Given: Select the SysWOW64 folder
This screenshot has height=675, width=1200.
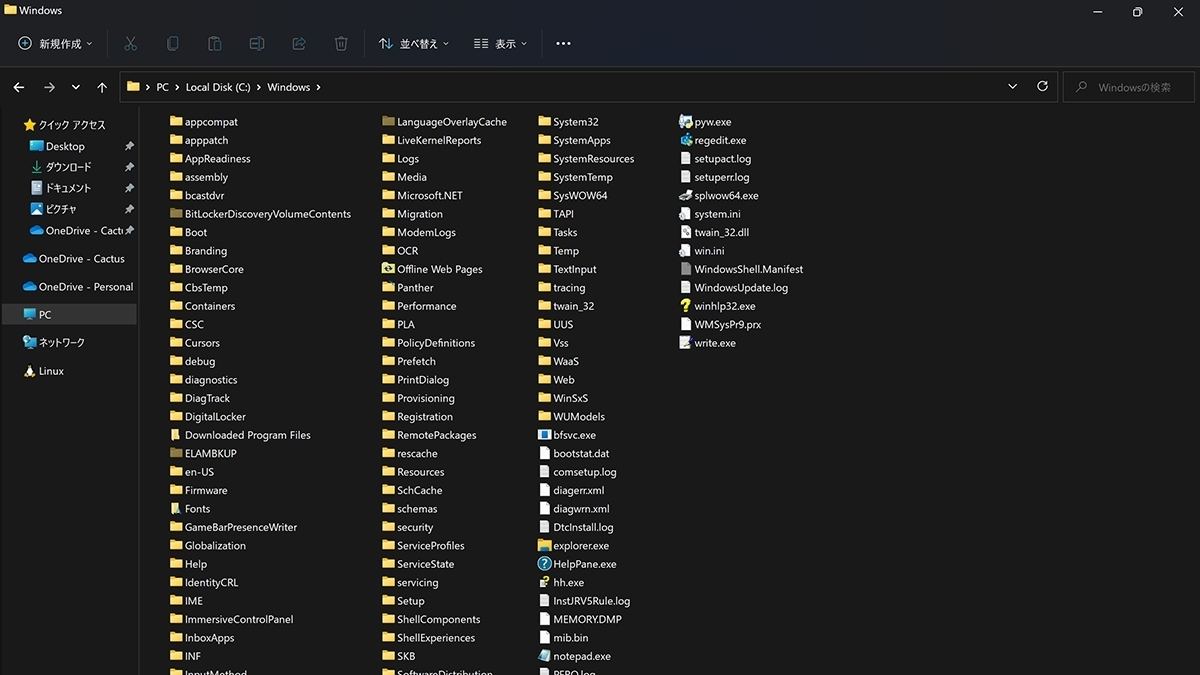Looking at the screenshot, I should (572, 196).
